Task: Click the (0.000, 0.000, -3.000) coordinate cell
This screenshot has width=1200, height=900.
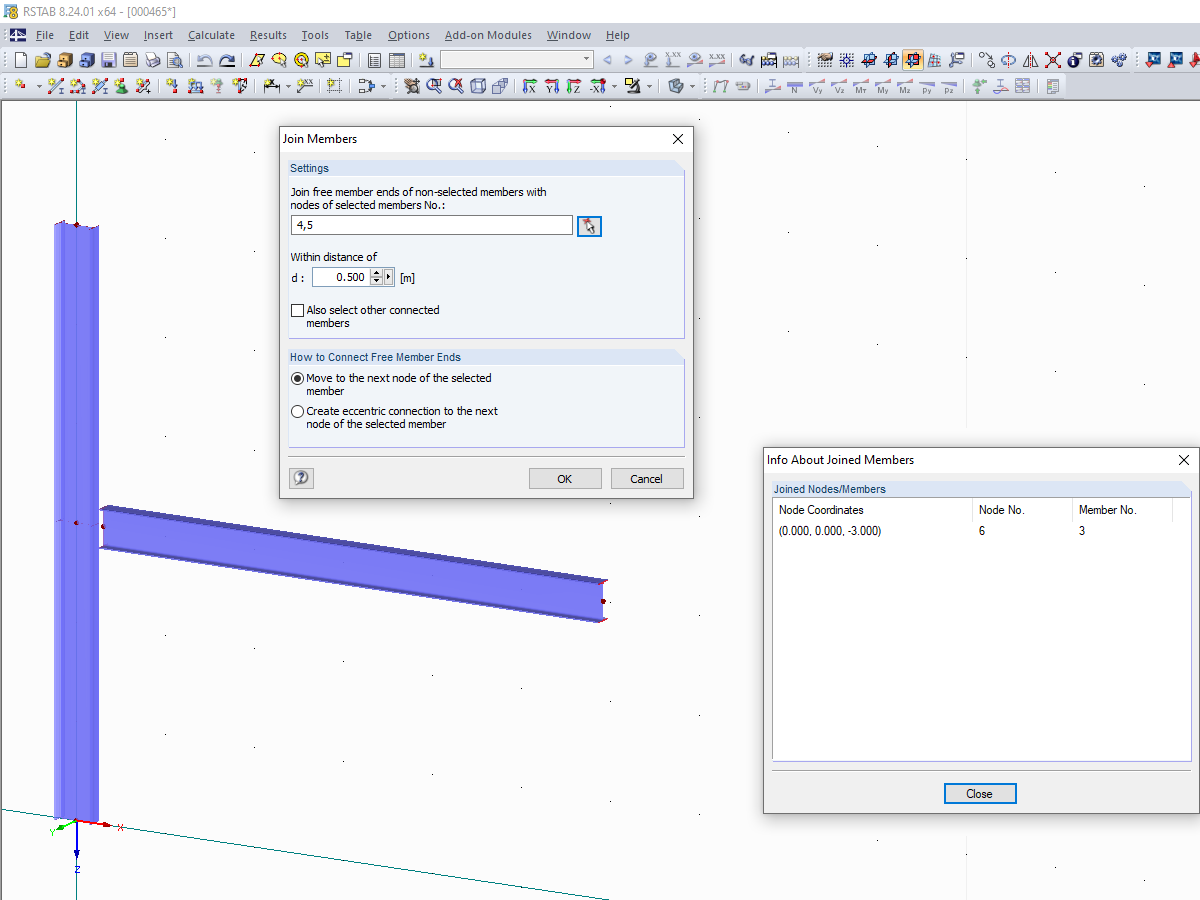Action: click(830, 531)
